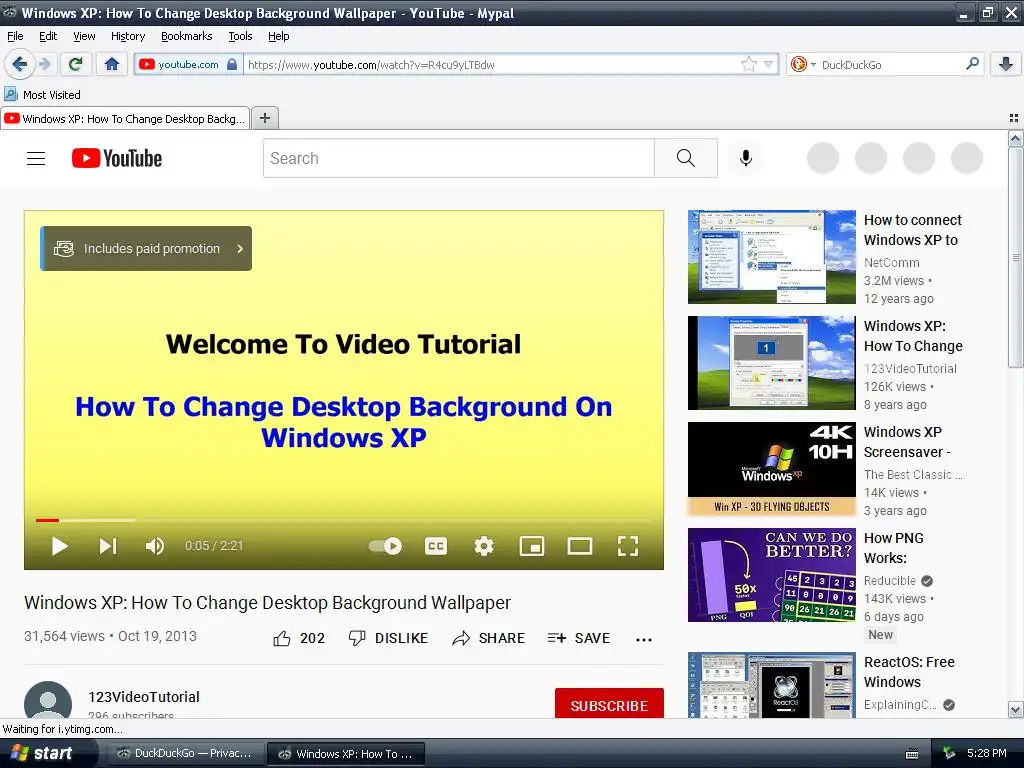The image size is (1024, 768).
Task: Click the page scrollbar up arrow
Action: click(1015, 138)
